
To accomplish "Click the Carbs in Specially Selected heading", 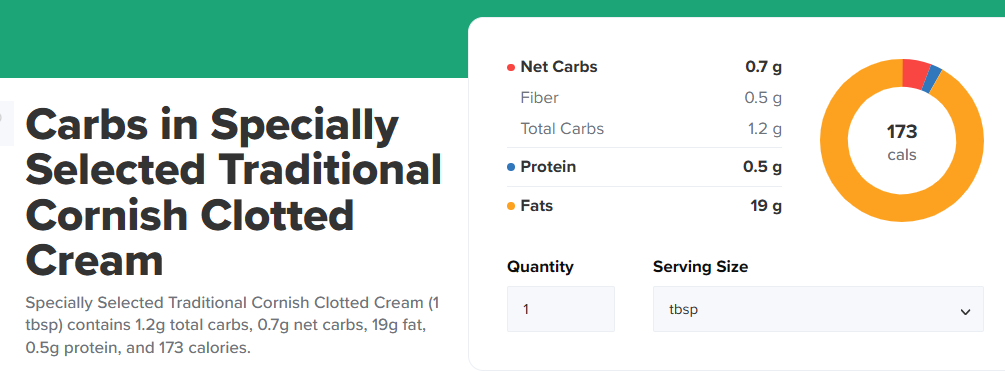I will (233, 194).
